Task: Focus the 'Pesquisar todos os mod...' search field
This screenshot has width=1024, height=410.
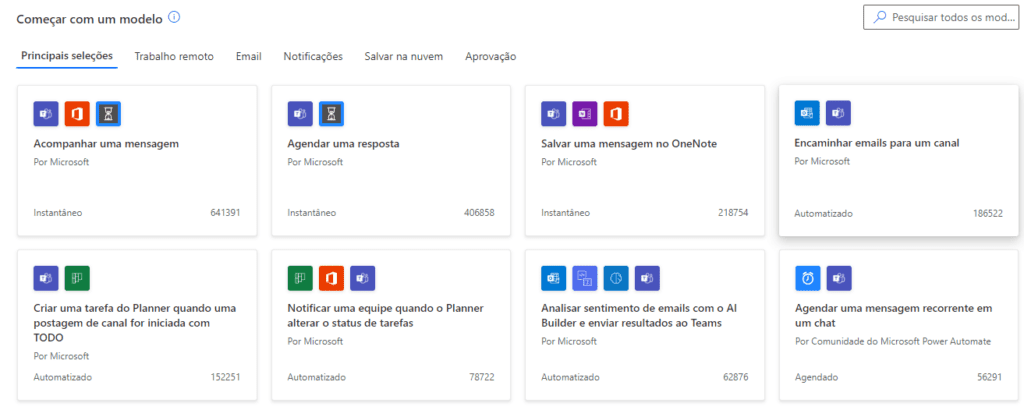Action: click(x=940, y=18)
